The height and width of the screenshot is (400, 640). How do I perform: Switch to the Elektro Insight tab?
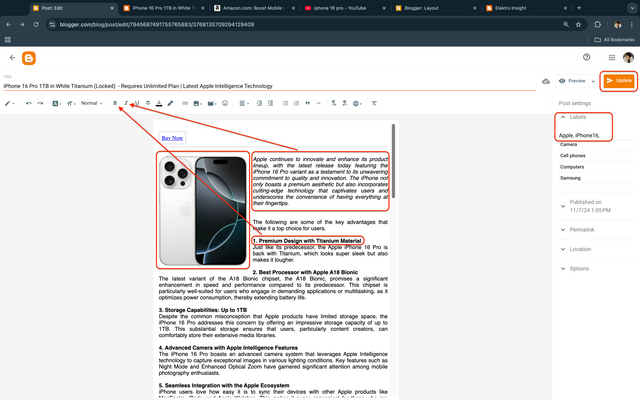pos(524,8)
